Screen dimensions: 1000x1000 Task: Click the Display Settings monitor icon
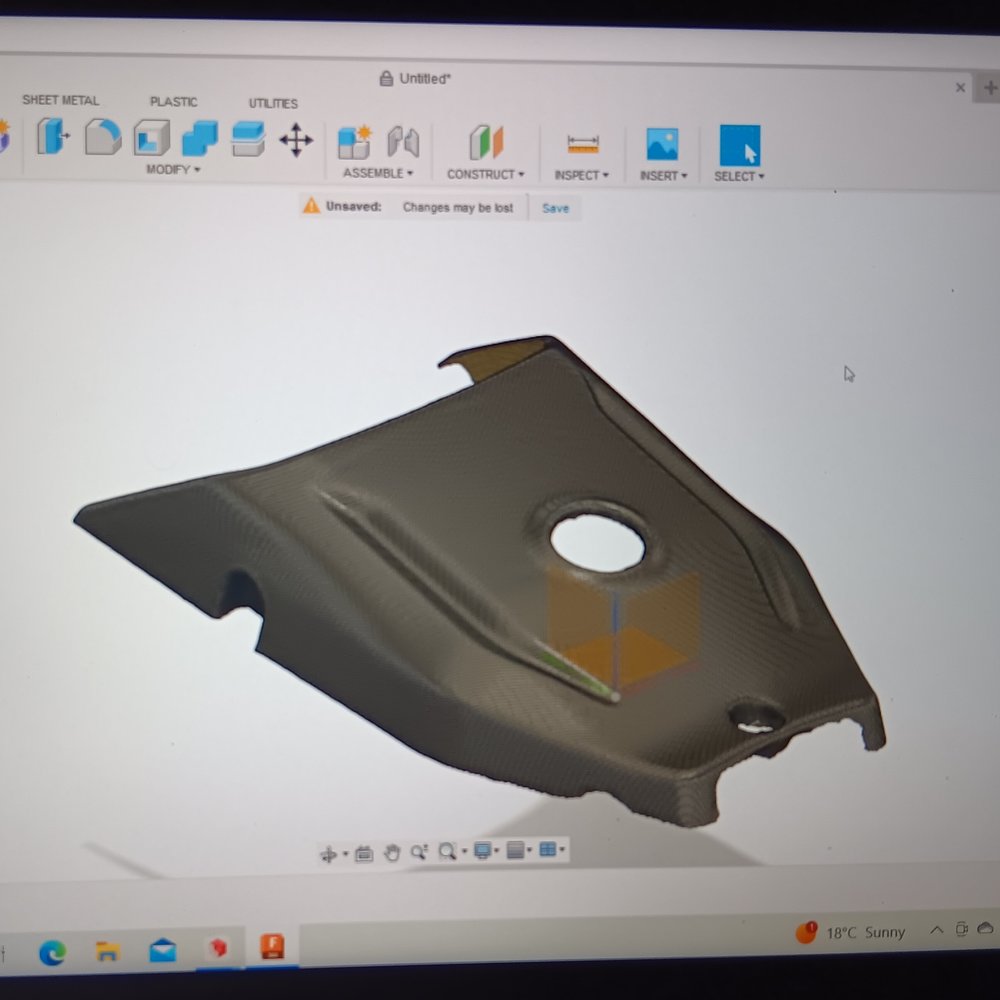482,851
